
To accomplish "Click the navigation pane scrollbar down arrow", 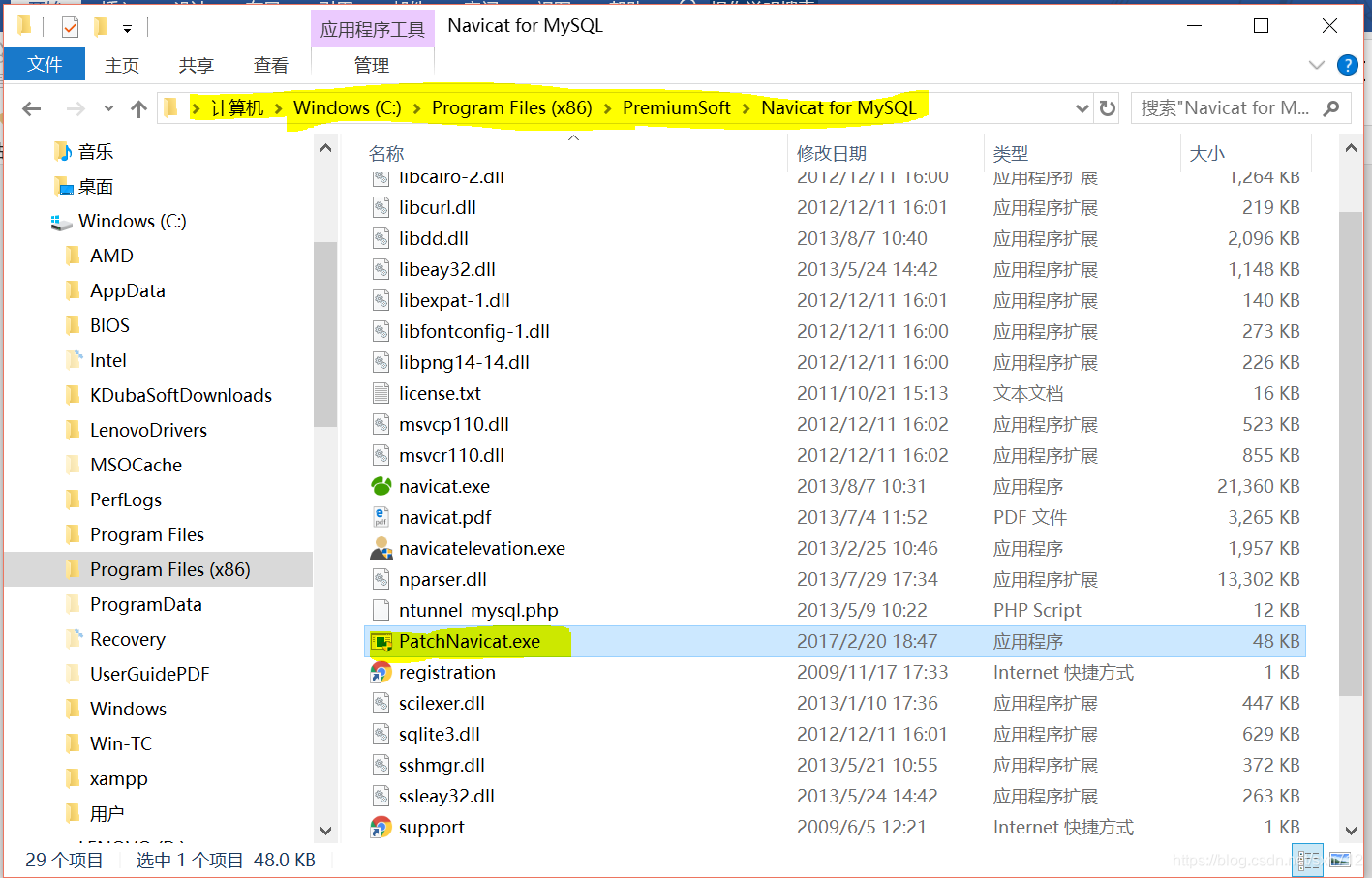I will click(325, 831).
